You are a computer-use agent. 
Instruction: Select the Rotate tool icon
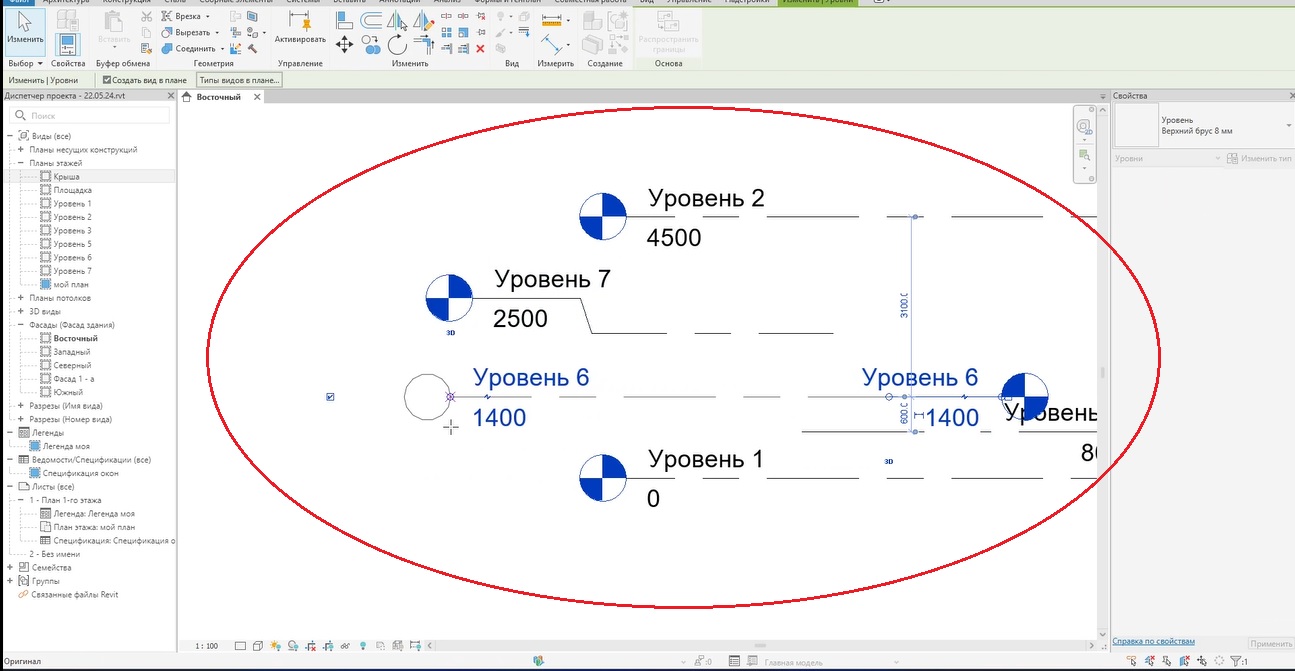pyautogui.click(x=397, y=44)
